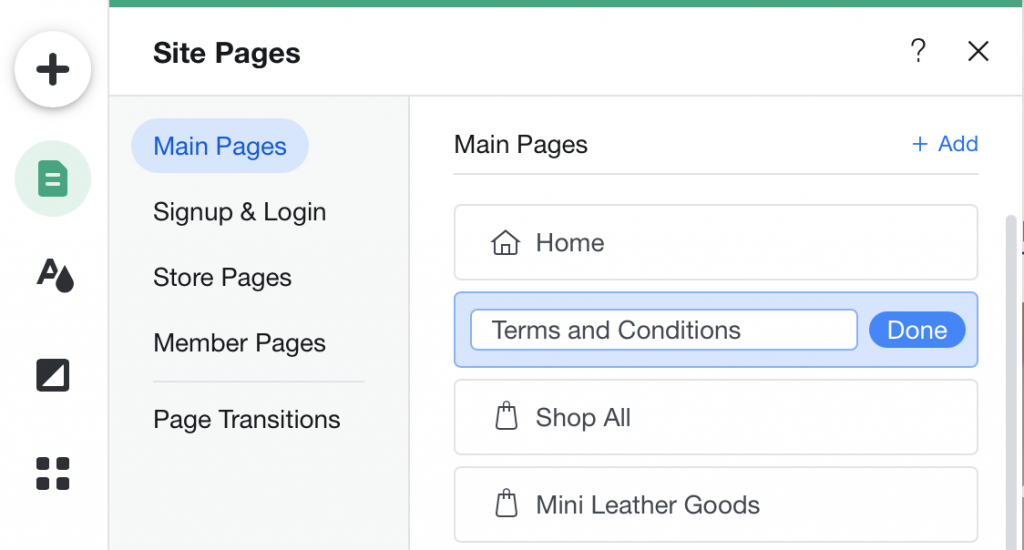
Task: Click the Home page house icon
Action: coord(505,243)
